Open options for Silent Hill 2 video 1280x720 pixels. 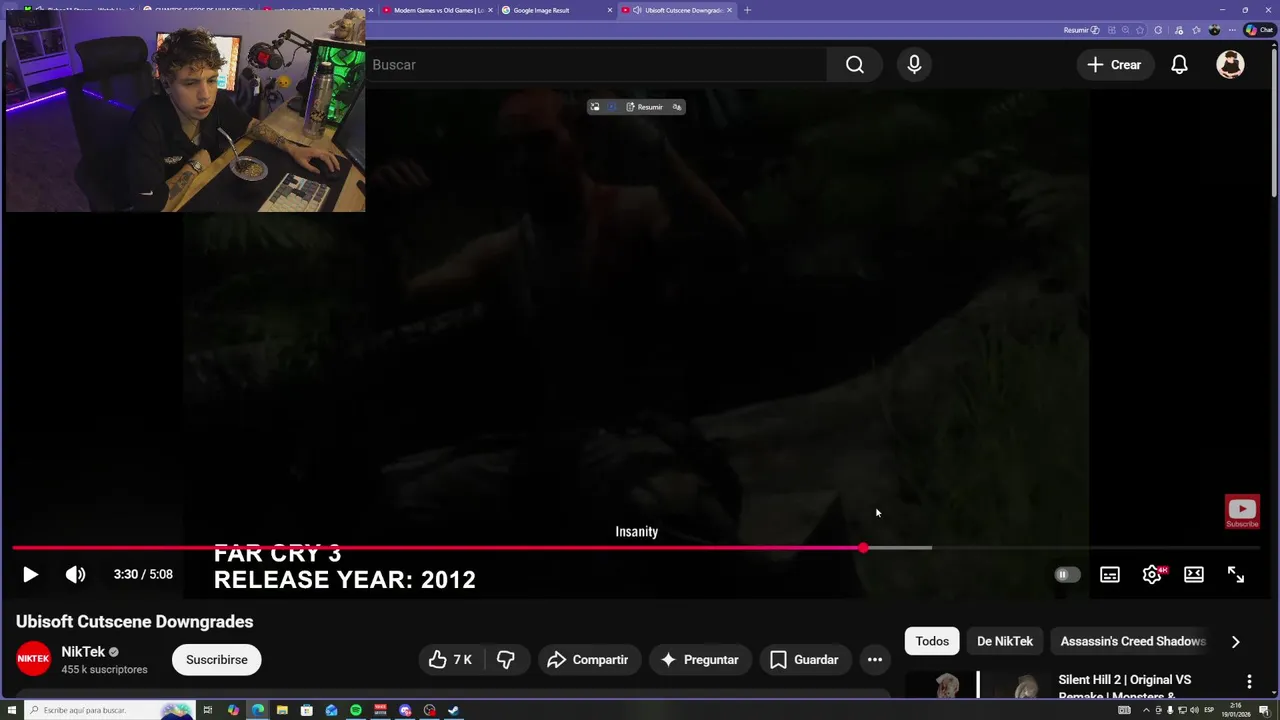point(1249,682)
